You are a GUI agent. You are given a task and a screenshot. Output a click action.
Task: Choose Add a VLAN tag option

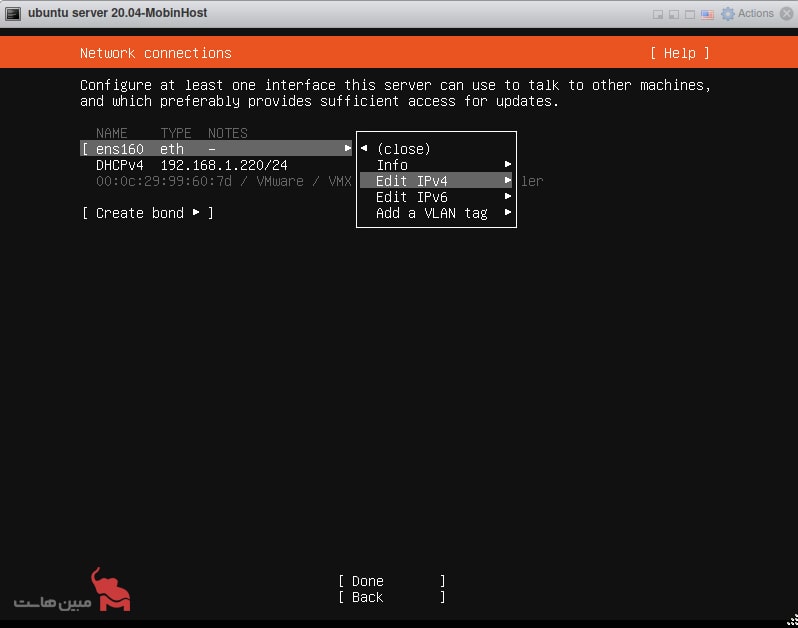pos(436,213)
